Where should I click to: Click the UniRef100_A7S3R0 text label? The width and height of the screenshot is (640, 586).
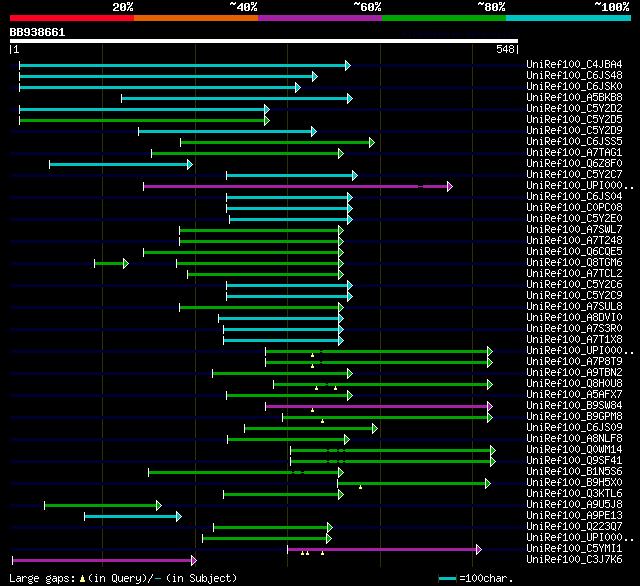click(x=574, y=329)
